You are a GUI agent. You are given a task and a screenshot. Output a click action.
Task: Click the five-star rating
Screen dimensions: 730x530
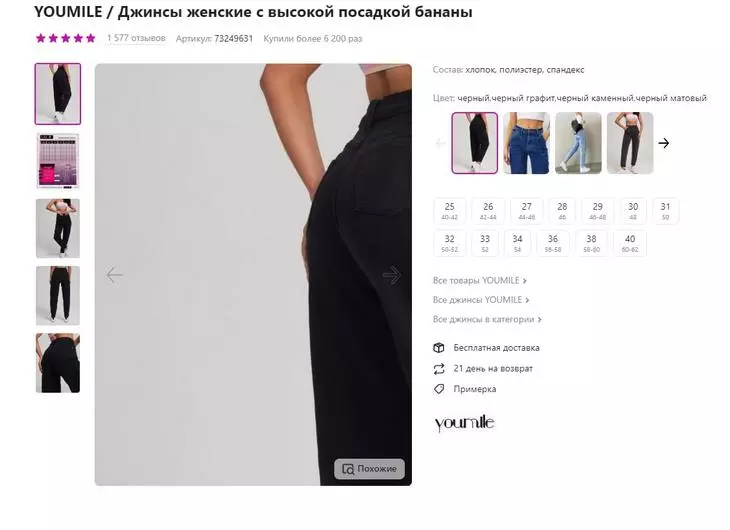pos(66,38)
